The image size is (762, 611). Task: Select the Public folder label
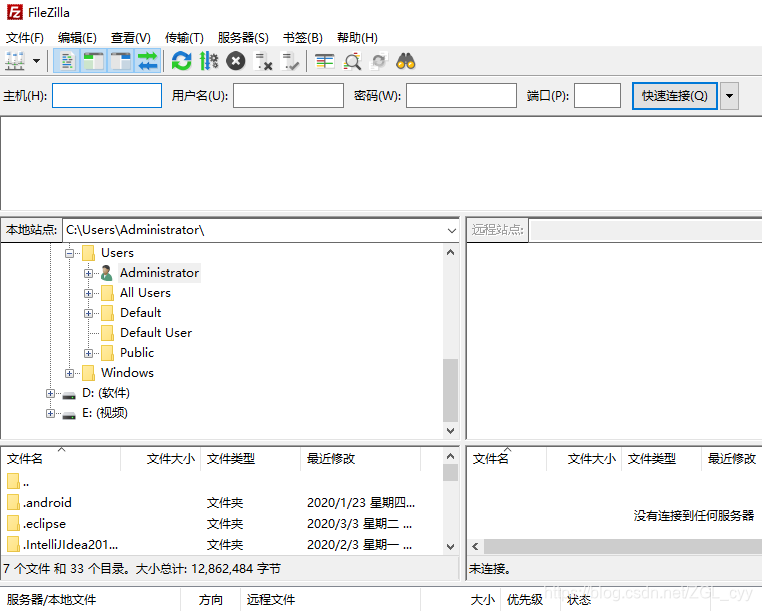137,352
